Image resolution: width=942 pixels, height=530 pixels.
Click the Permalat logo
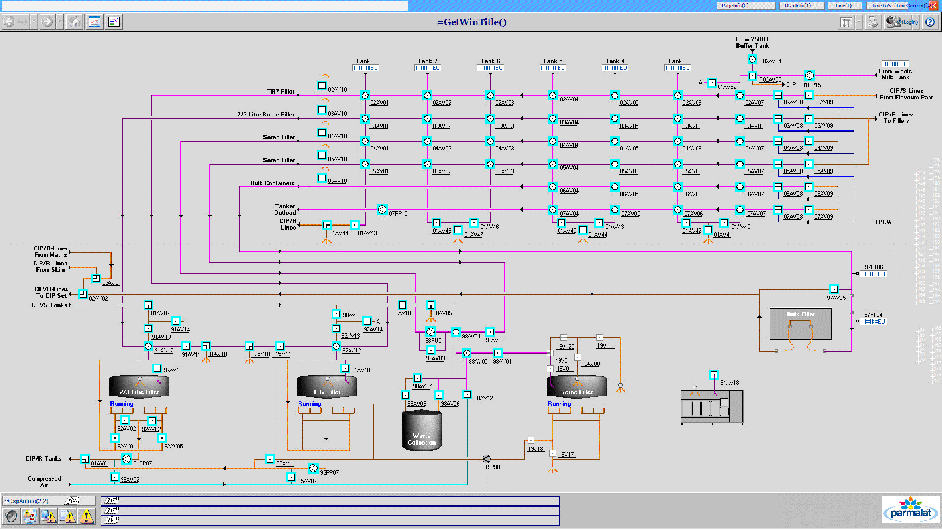908,508
